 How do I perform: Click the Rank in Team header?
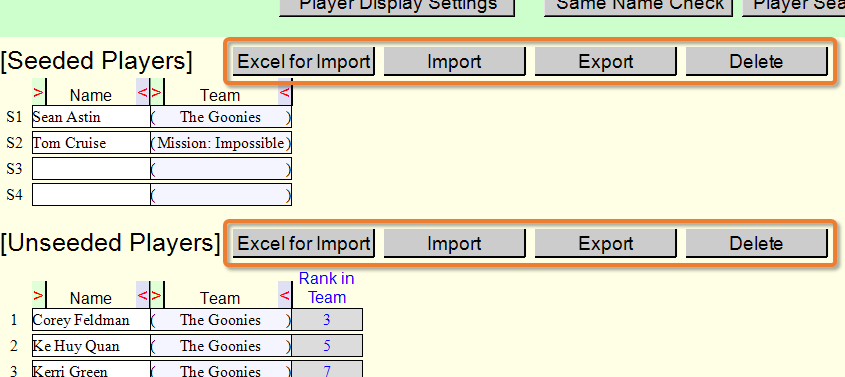click(x=327, y=288)
